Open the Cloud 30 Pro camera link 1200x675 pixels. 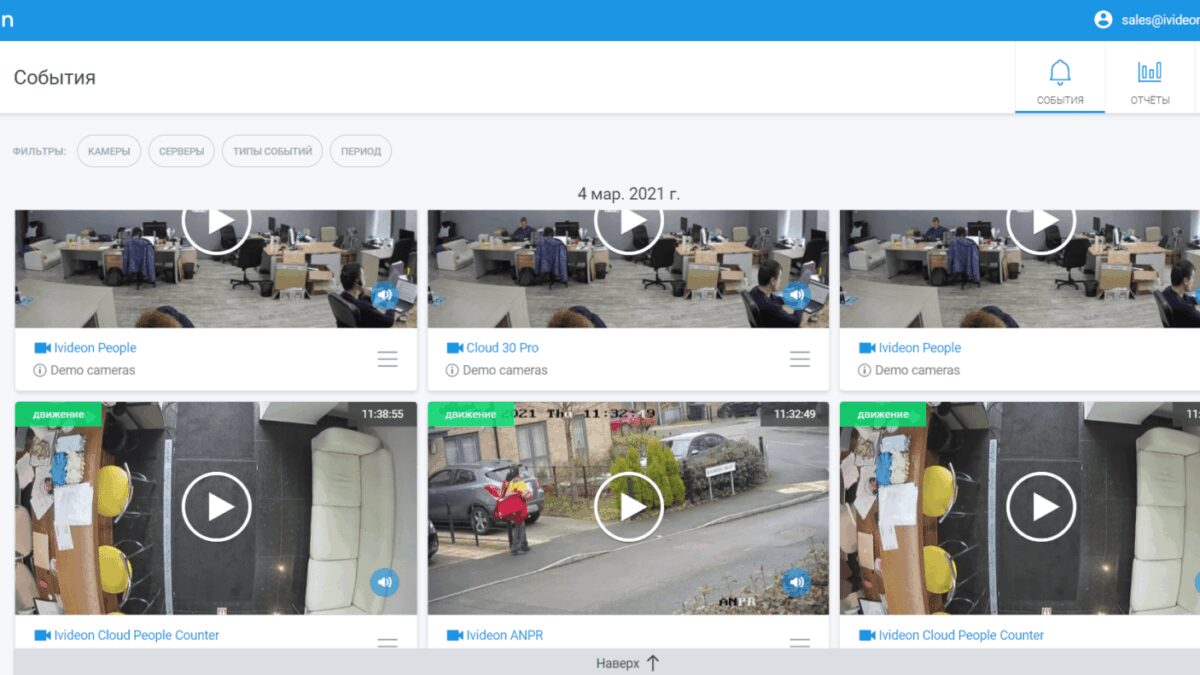coord(502,348)
